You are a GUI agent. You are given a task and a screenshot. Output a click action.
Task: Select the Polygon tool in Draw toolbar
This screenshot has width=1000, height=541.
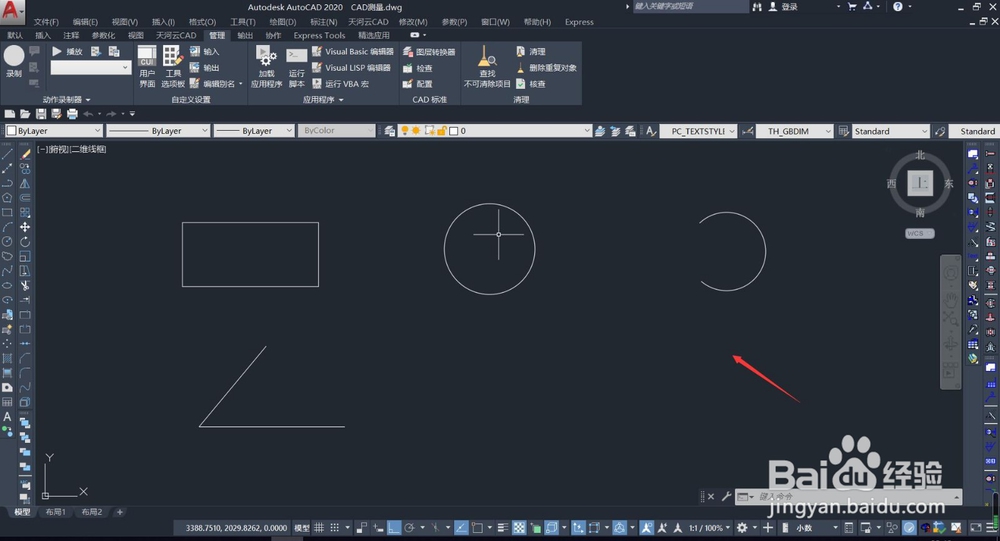pyautogui.click(x=7, y=197)
